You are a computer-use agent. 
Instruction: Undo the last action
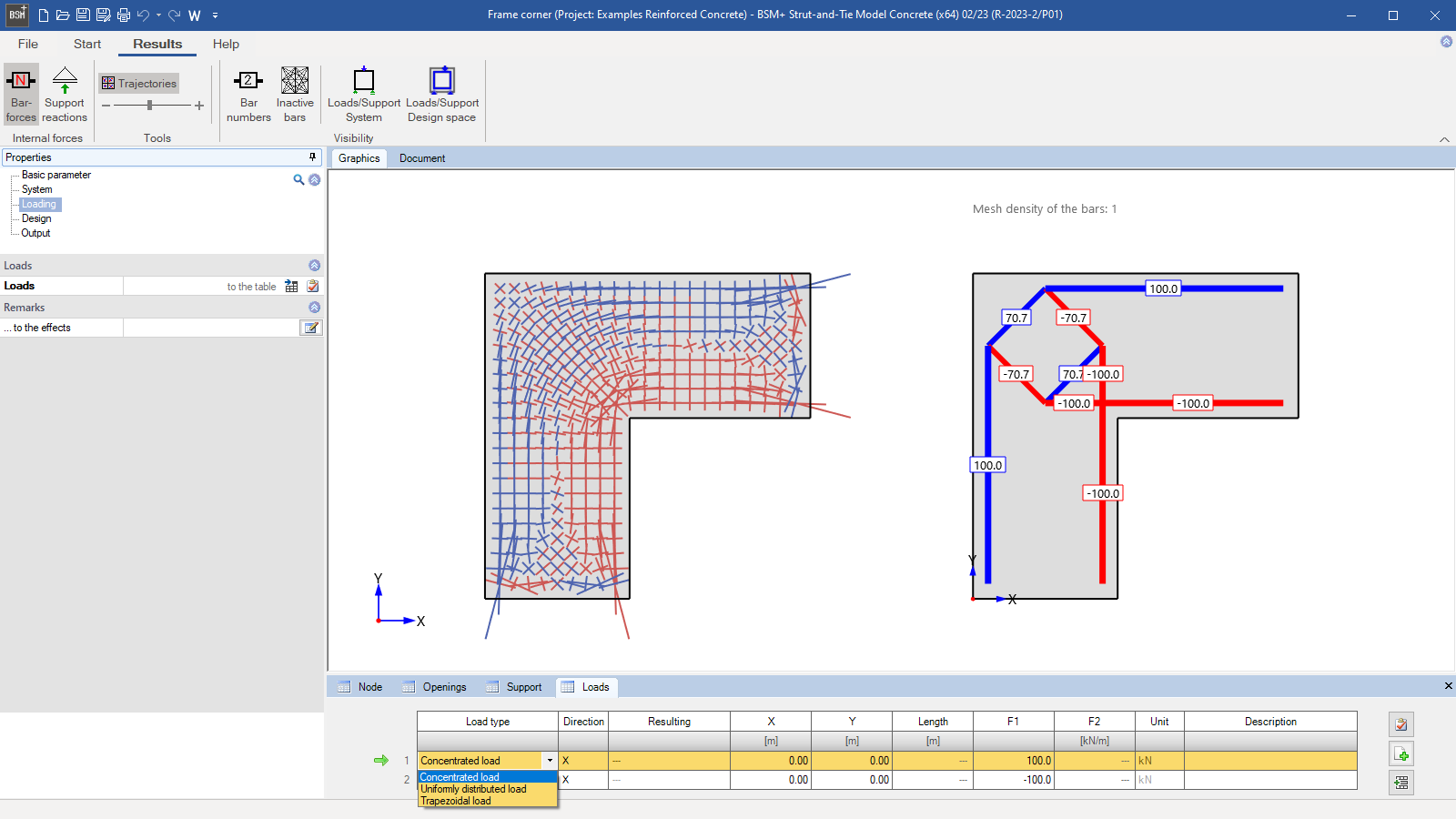pos(143,15)
